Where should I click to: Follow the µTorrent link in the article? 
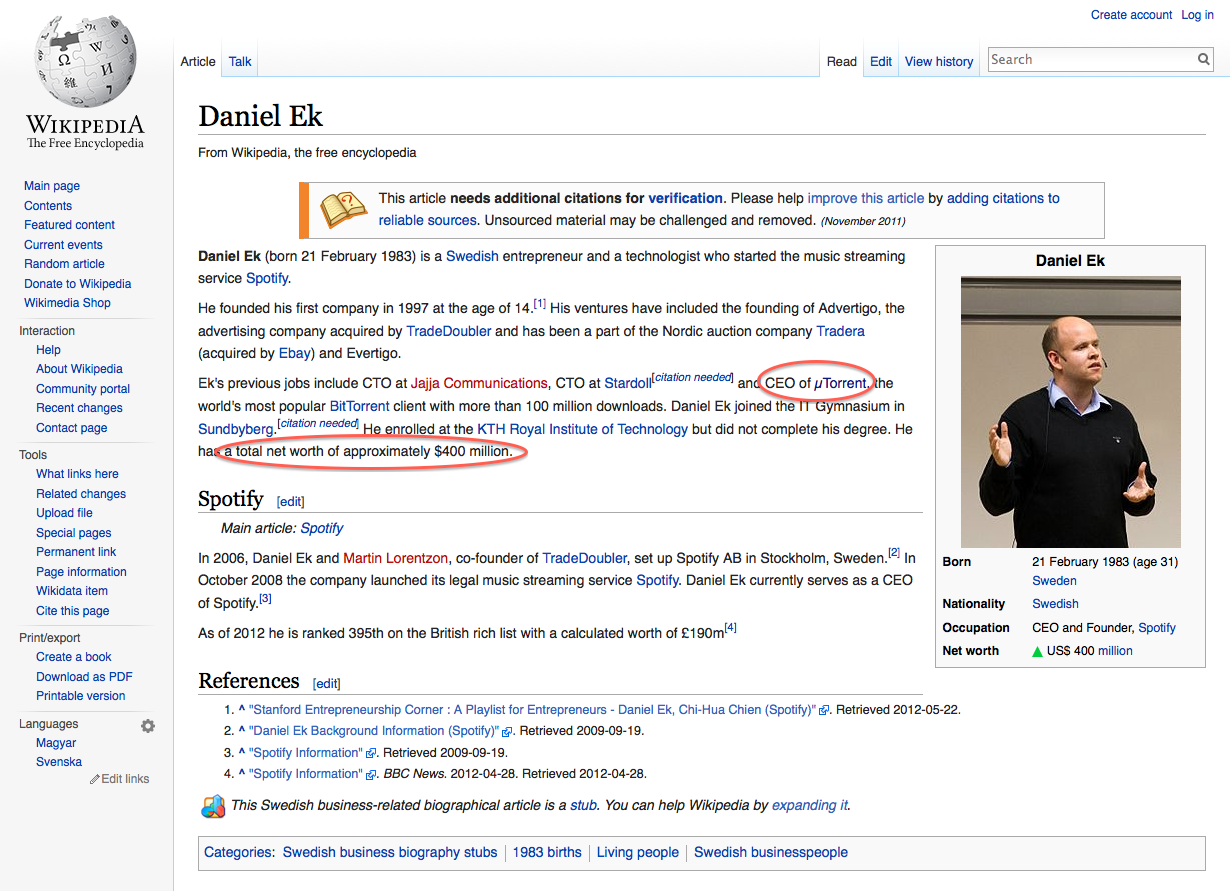click(840, 383)
